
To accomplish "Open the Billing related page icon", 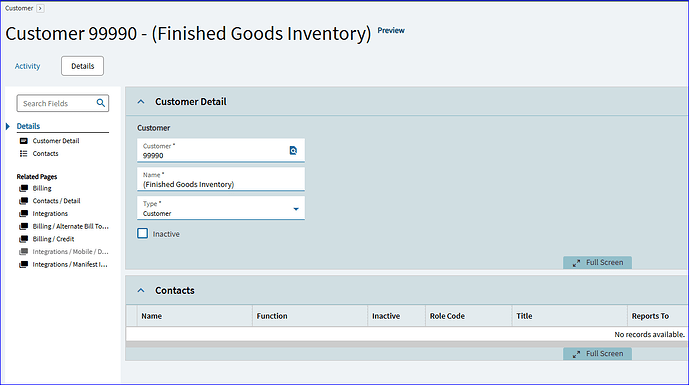I will coord(24,189).
